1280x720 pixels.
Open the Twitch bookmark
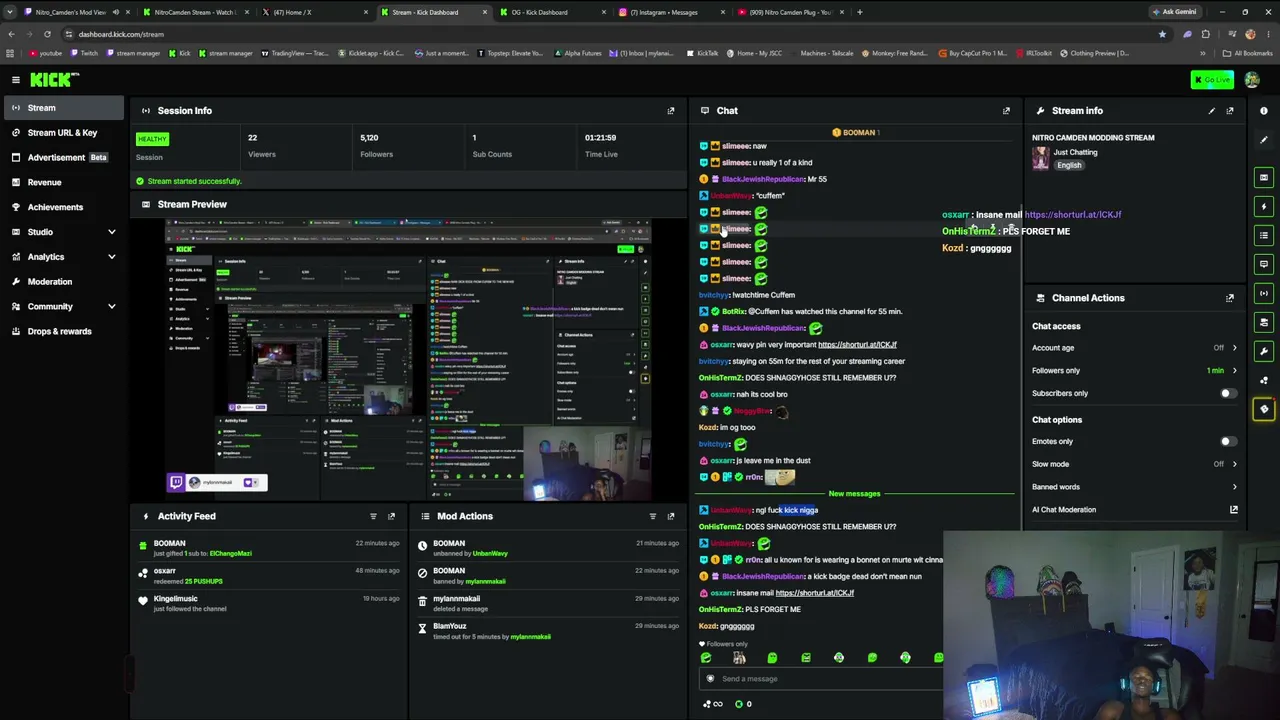coord(84,53)
